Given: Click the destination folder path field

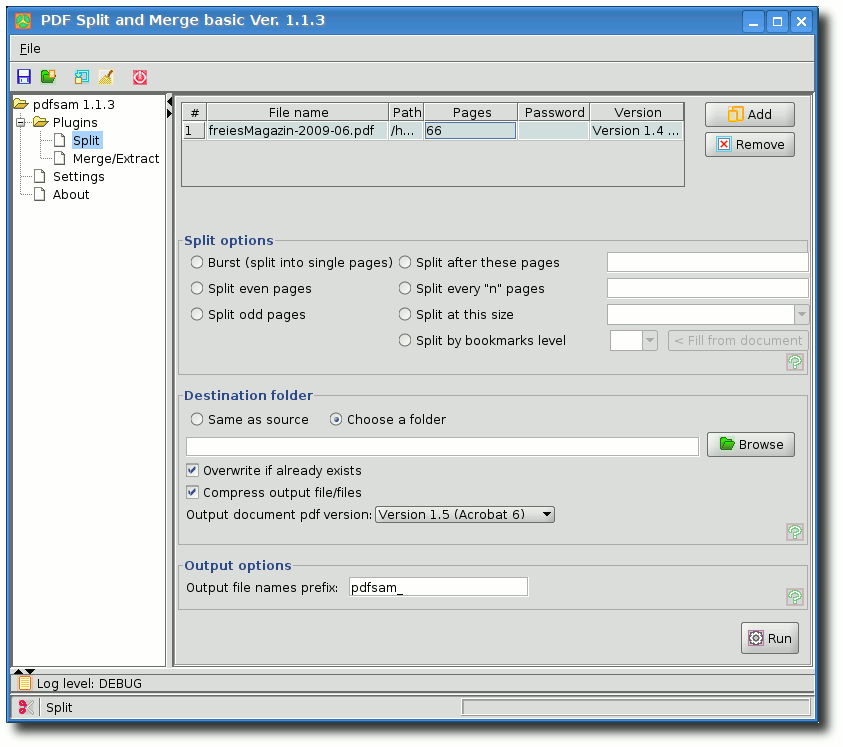Looking at the screenshot, I should (442, 446).
